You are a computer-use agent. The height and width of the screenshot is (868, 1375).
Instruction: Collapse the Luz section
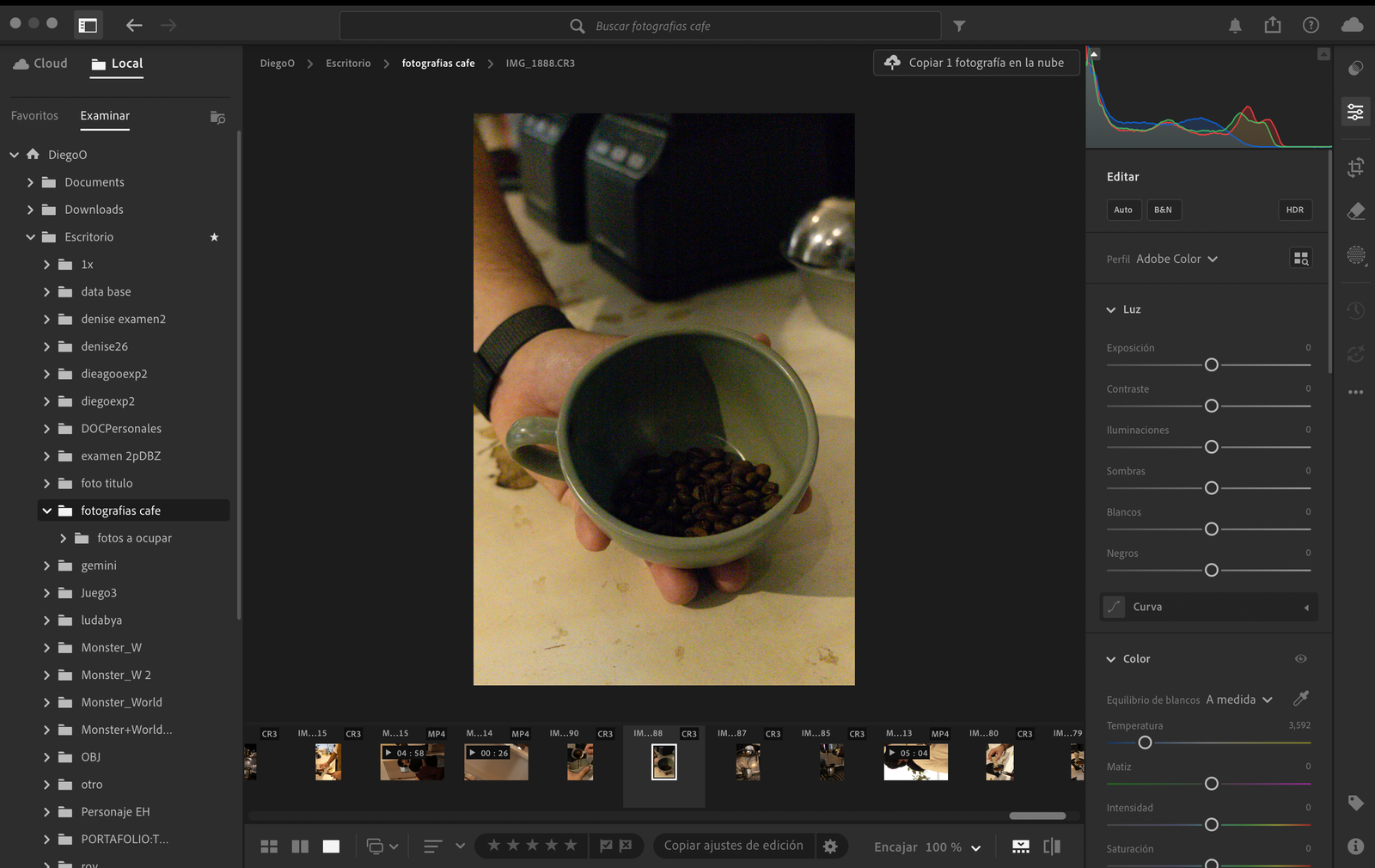[1111, 309]
